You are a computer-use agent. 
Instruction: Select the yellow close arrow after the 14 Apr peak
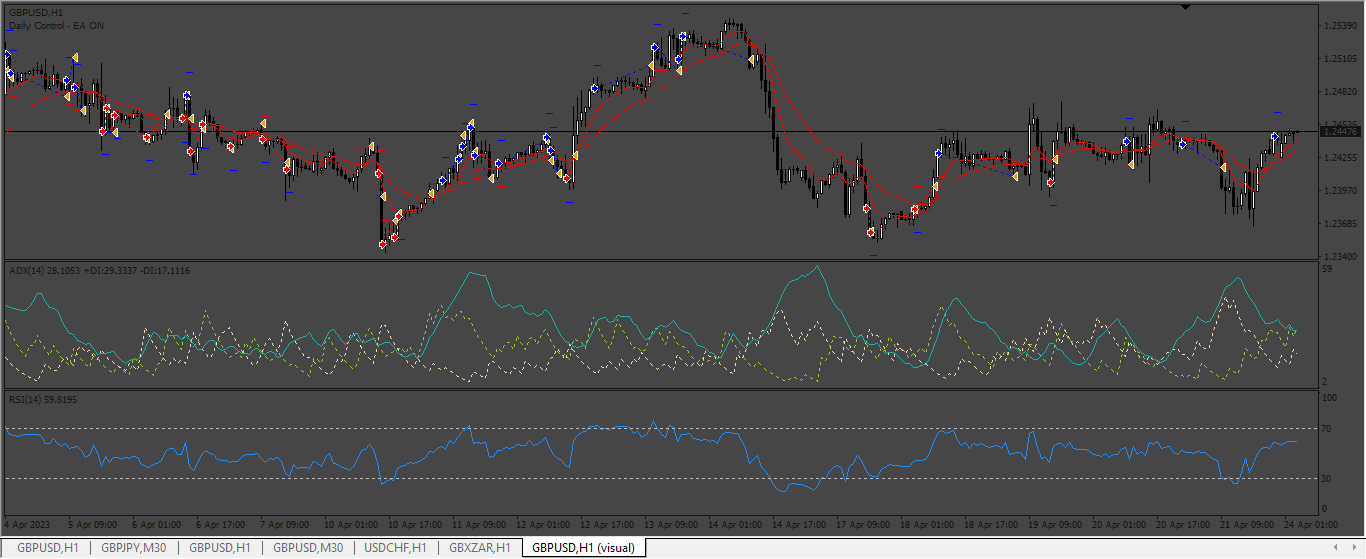click(752, 60)
